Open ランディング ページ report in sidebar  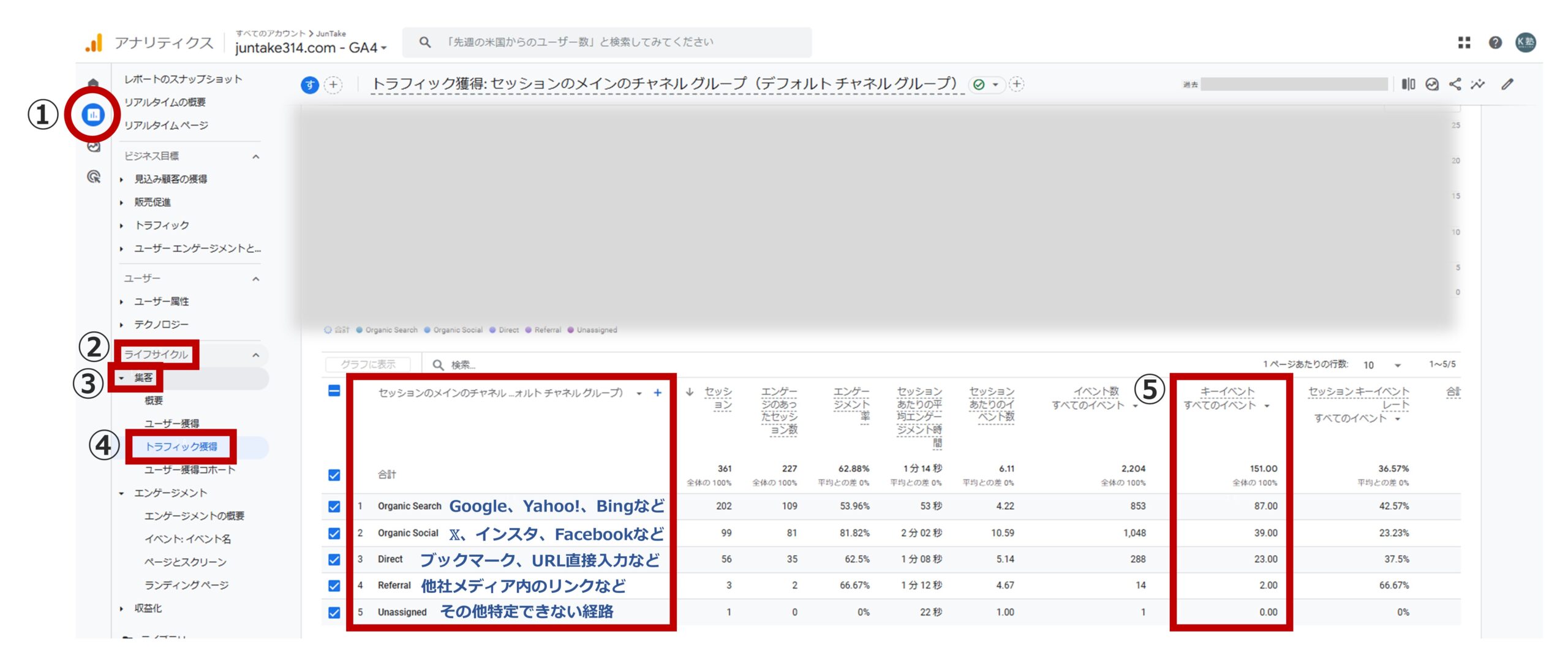tap(186, 585)
